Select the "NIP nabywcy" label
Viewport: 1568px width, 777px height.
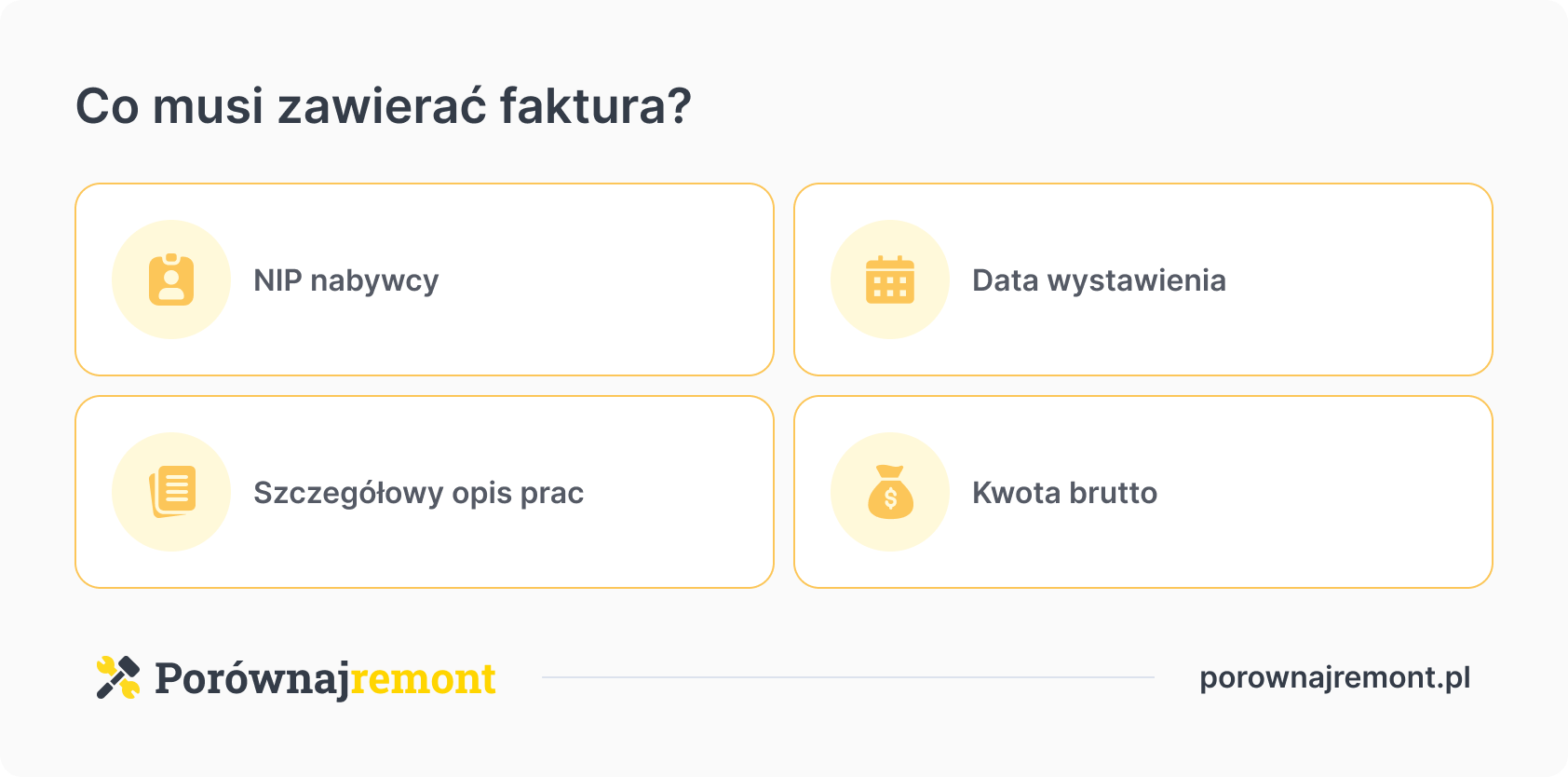pos(345,280)
